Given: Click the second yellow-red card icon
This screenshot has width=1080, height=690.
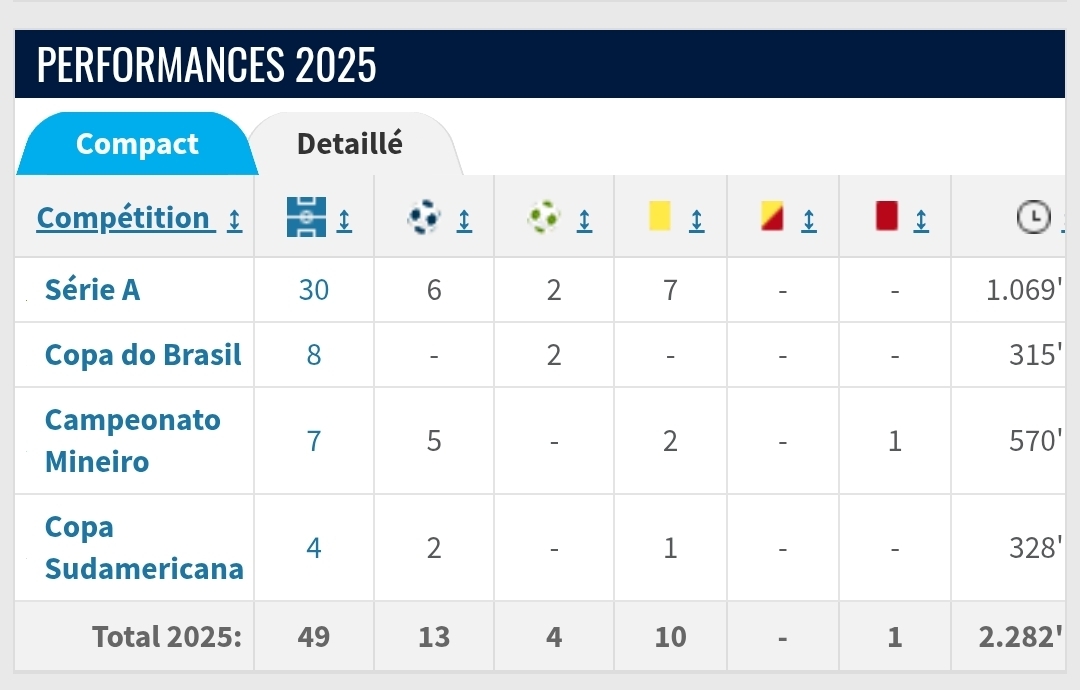Looking at the screenshot, I should coord(772,216).
